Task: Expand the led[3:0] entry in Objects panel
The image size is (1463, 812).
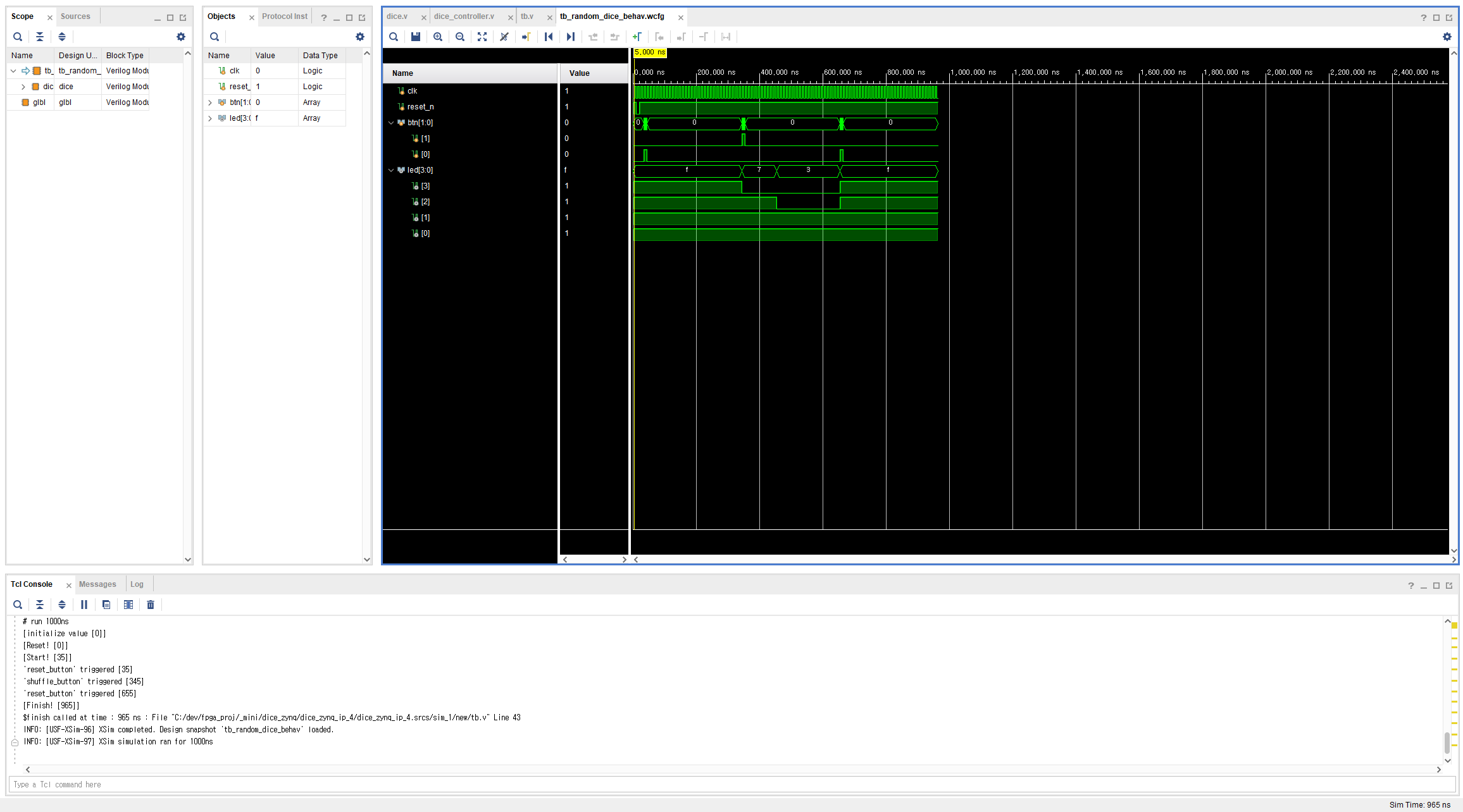Action: tap(210, 118)
